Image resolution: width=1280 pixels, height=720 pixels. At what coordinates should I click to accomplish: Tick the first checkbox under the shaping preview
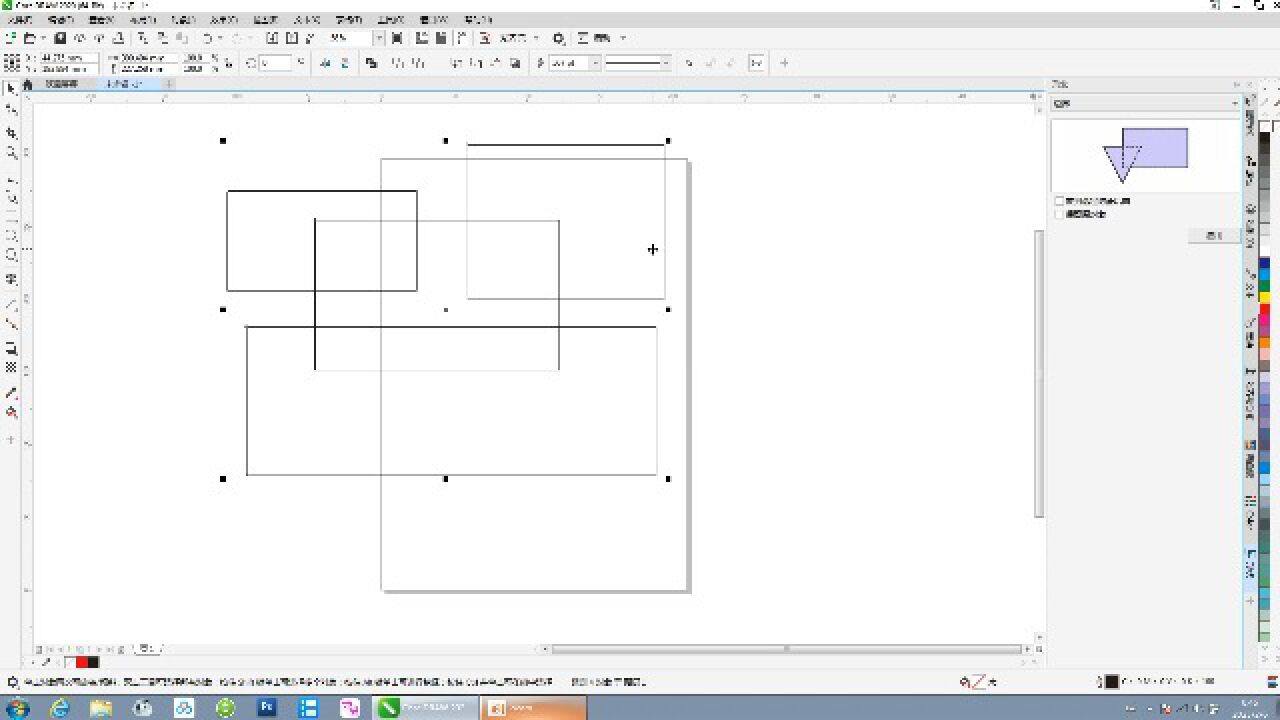pyautogui.click(x=1060, y=201)
